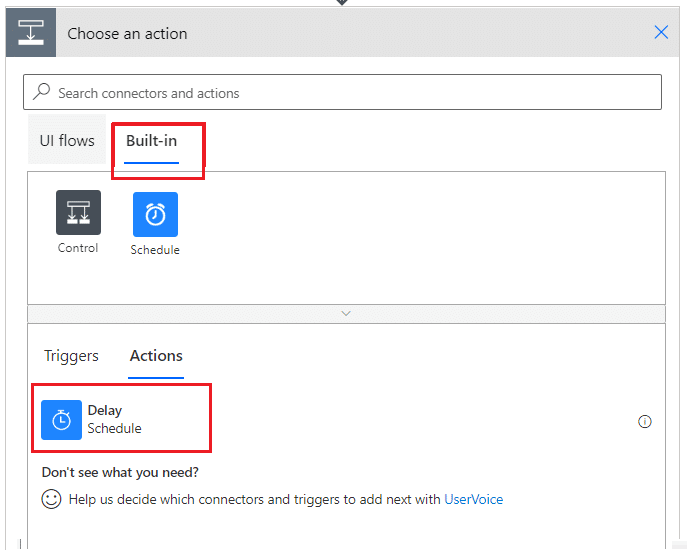The image size is (687, 550).
Task: Close the Choose an action panel
Action: (661, 32)
